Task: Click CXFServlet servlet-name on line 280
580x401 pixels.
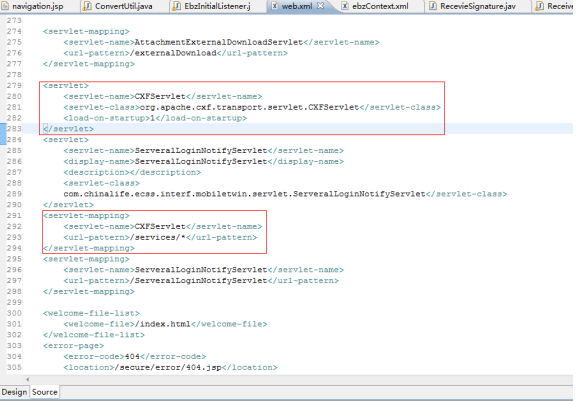Action: [160, 96]
